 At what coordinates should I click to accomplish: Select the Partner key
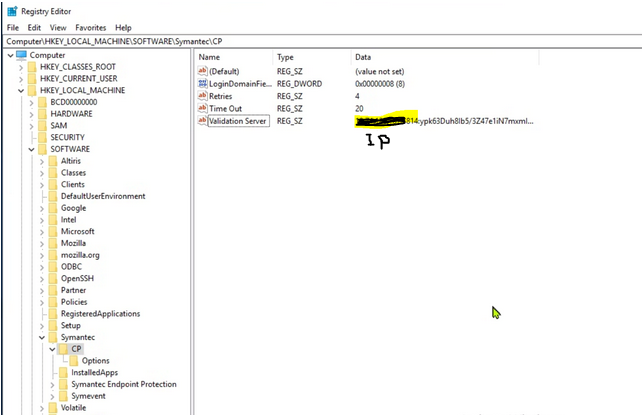click(73, 290)
